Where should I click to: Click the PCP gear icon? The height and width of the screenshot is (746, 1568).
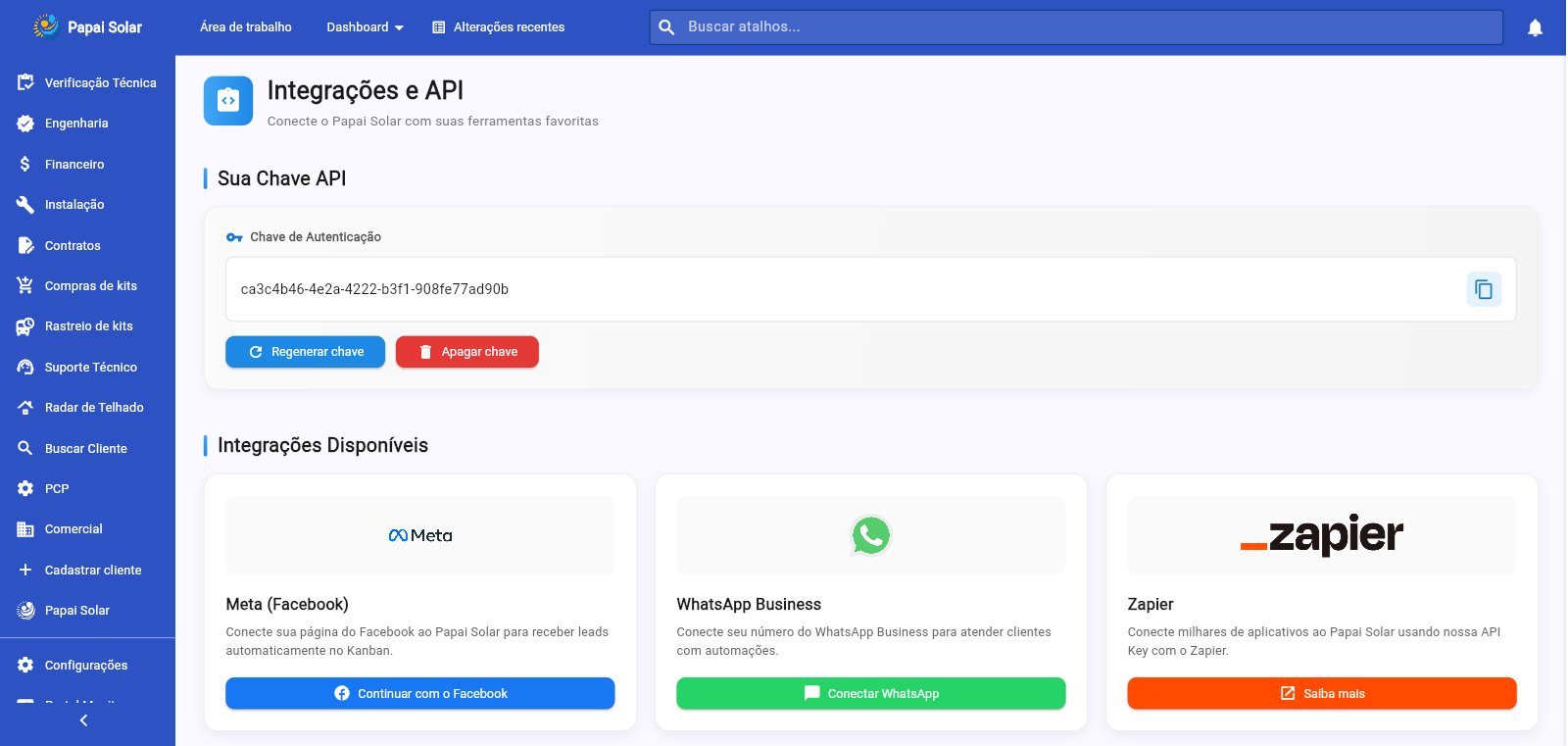click(x=25, y=488)
